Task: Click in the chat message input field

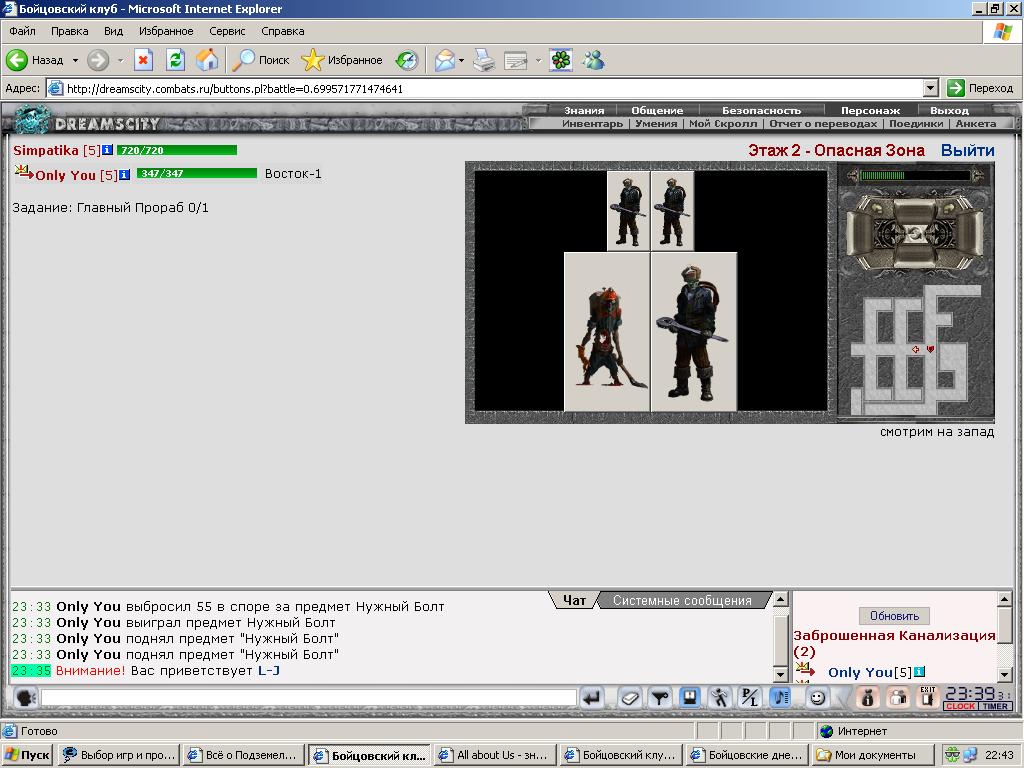Action: point(308,698)
